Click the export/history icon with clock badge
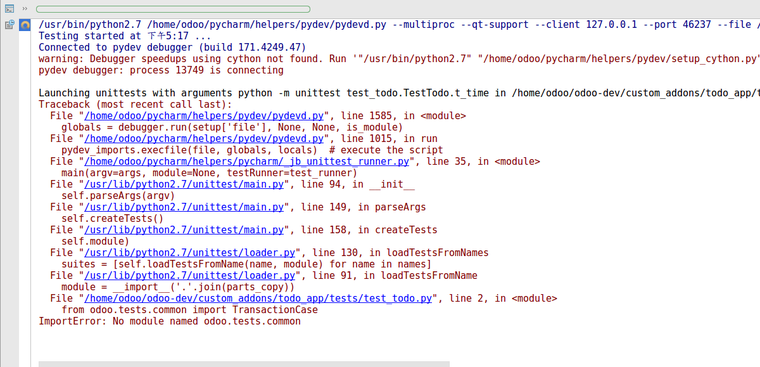This screenshot has height=367, width=760. pyautogui.click(x=9, y=25)
